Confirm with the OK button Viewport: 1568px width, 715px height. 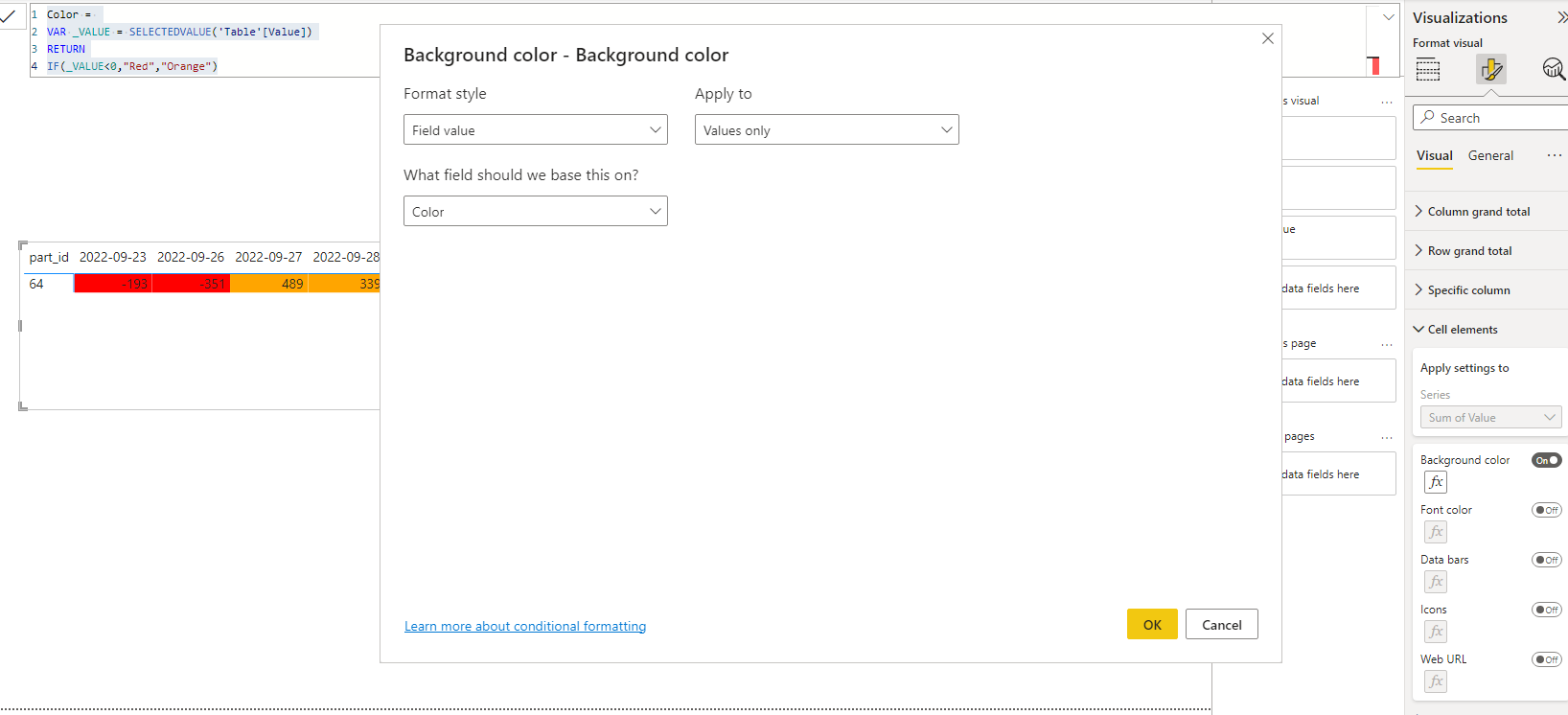pos(1152,624)
